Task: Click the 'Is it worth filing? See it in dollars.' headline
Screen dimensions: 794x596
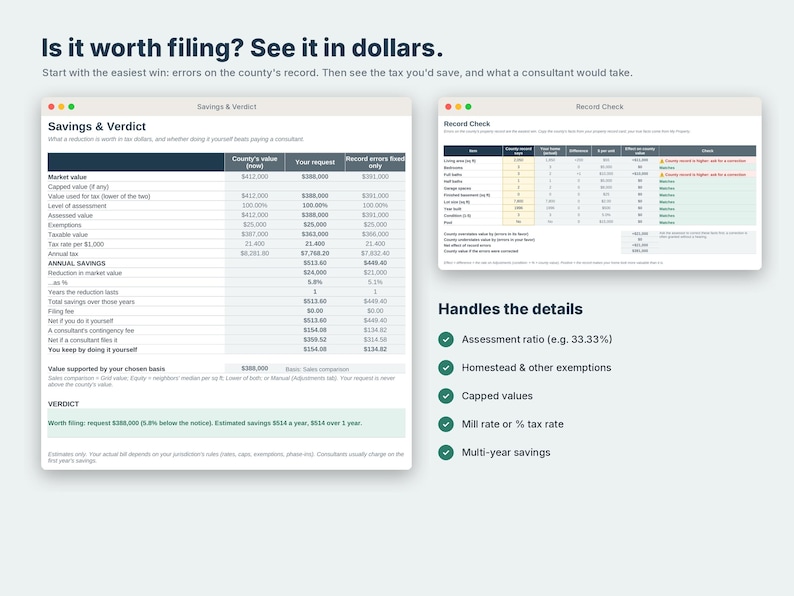Action: coord(242,48)
